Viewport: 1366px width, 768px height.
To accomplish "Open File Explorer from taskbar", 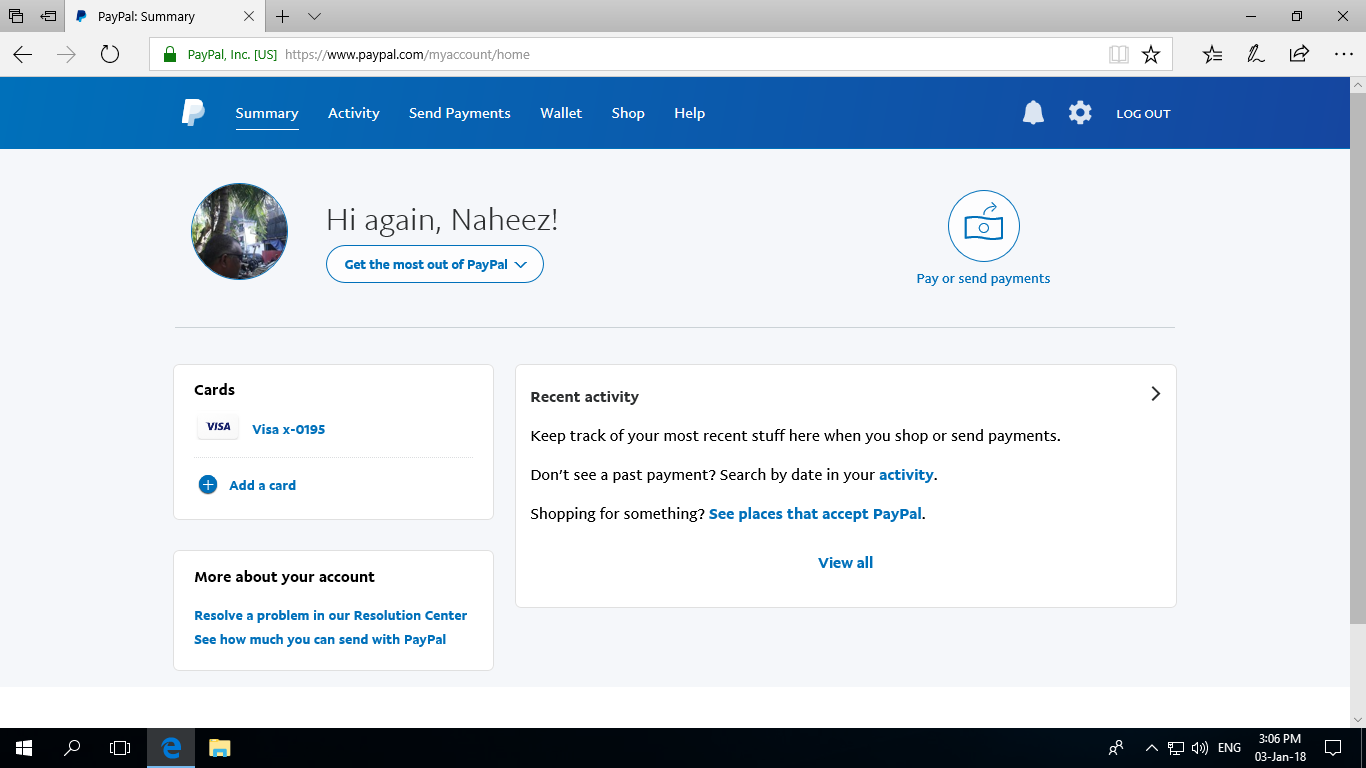I will [219, 747].
